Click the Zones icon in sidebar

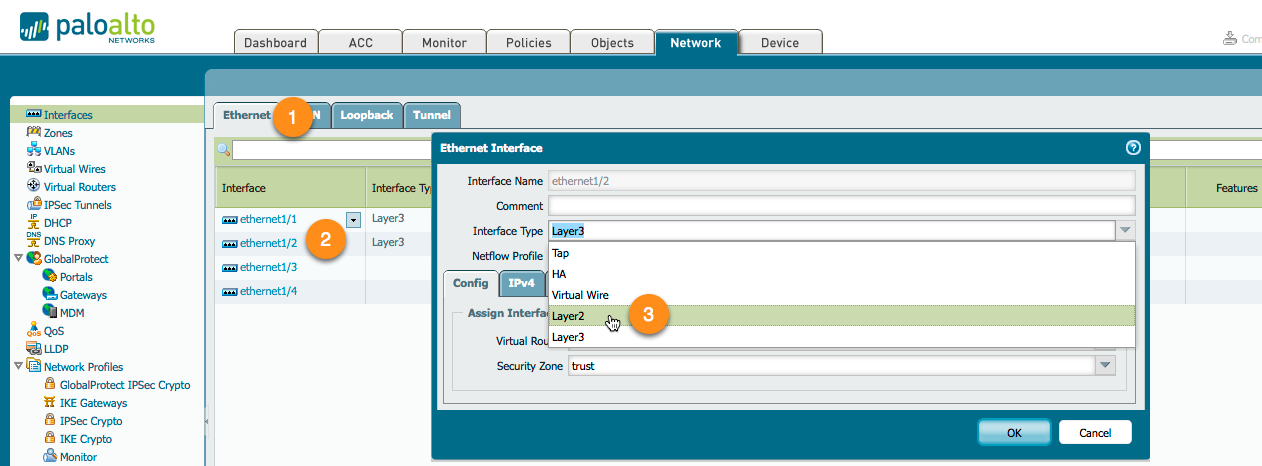[x=33, y=133]
